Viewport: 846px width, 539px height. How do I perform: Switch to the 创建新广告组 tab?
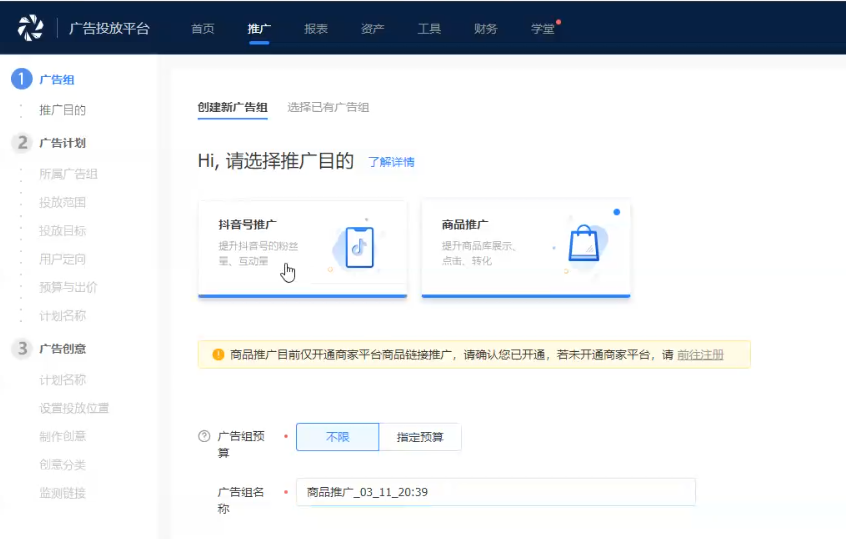point(233,107)
